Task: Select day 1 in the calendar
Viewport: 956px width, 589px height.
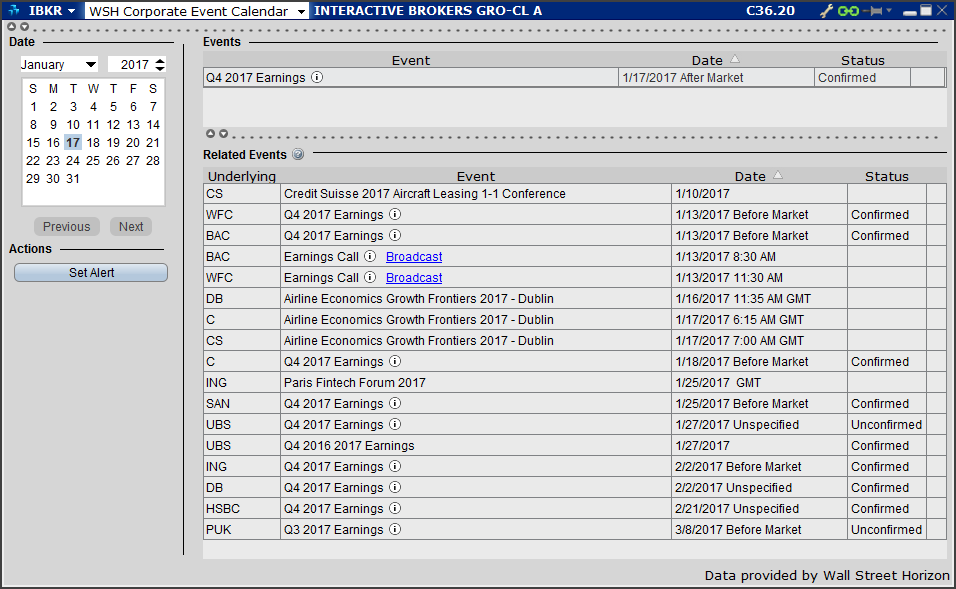Action: [x=34, y=107]
